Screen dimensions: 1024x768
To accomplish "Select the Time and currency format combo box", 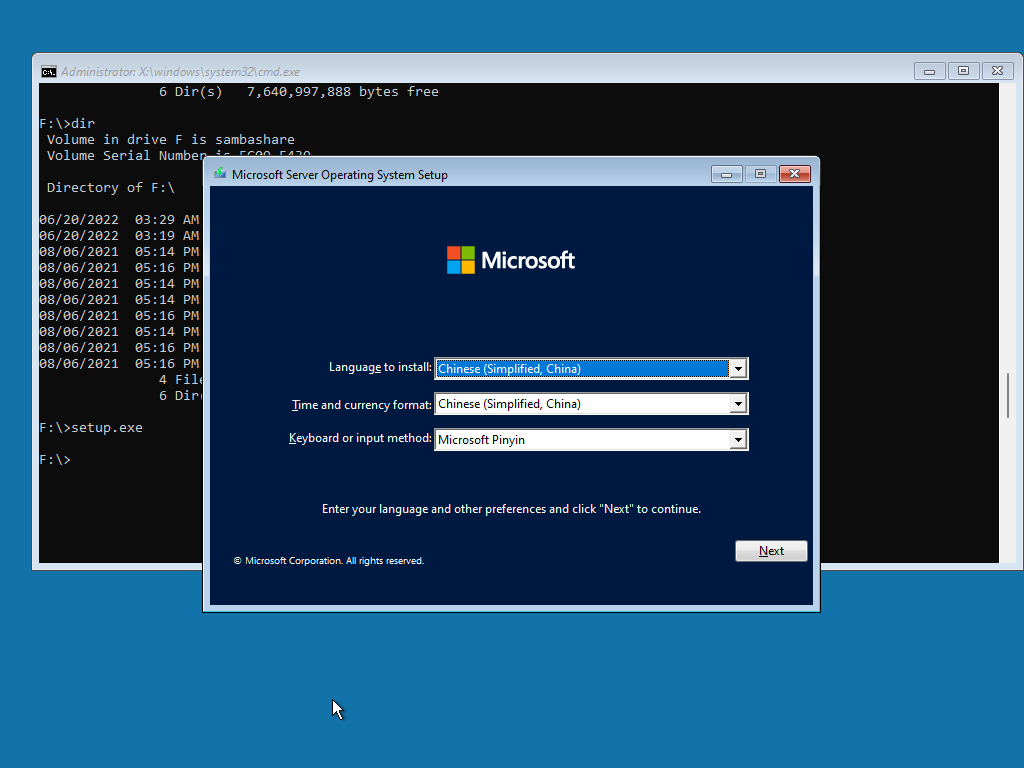I will [x=591, y=404].
